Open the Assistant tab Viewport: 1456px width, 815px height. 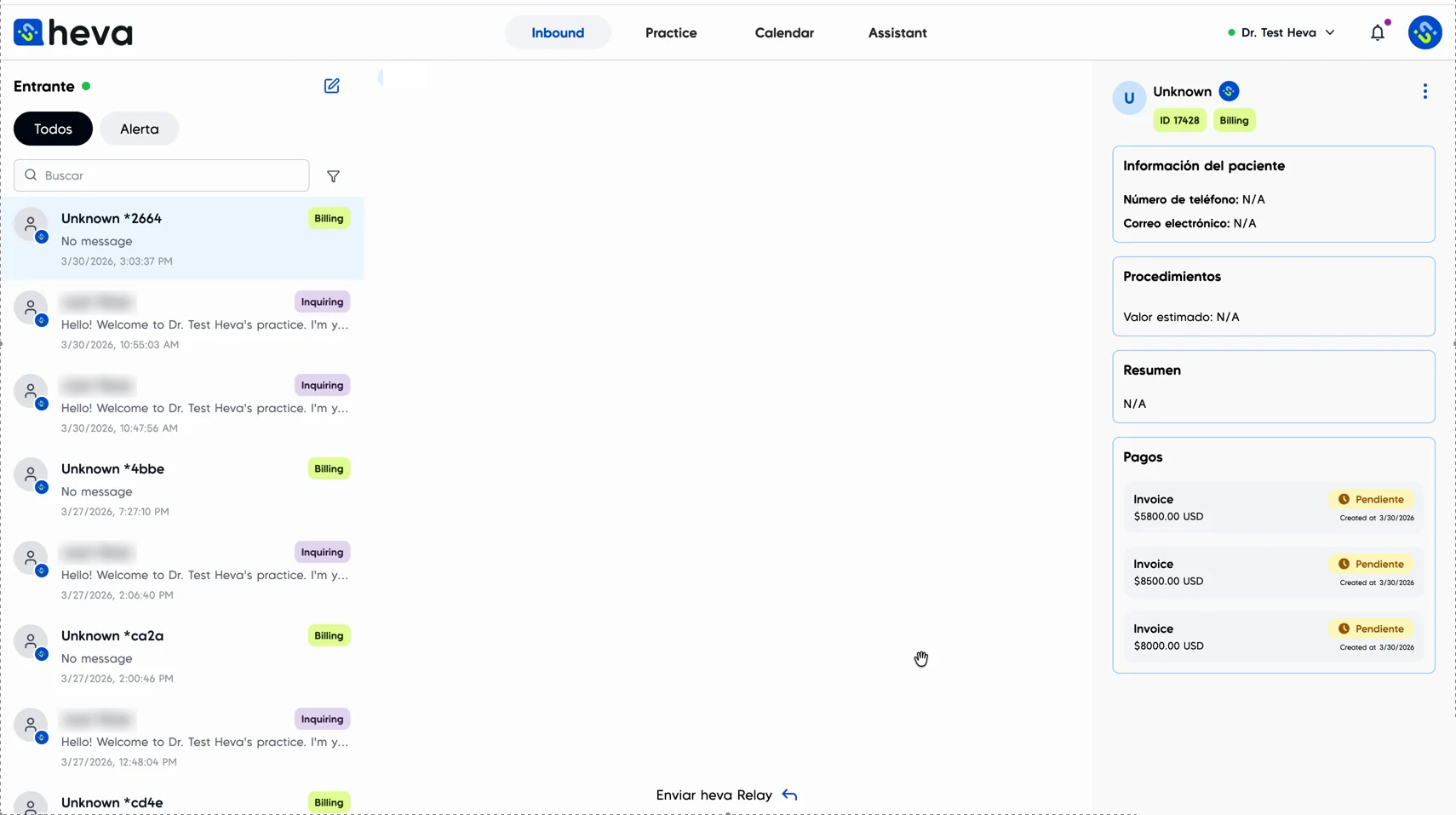tap(897, 32)
